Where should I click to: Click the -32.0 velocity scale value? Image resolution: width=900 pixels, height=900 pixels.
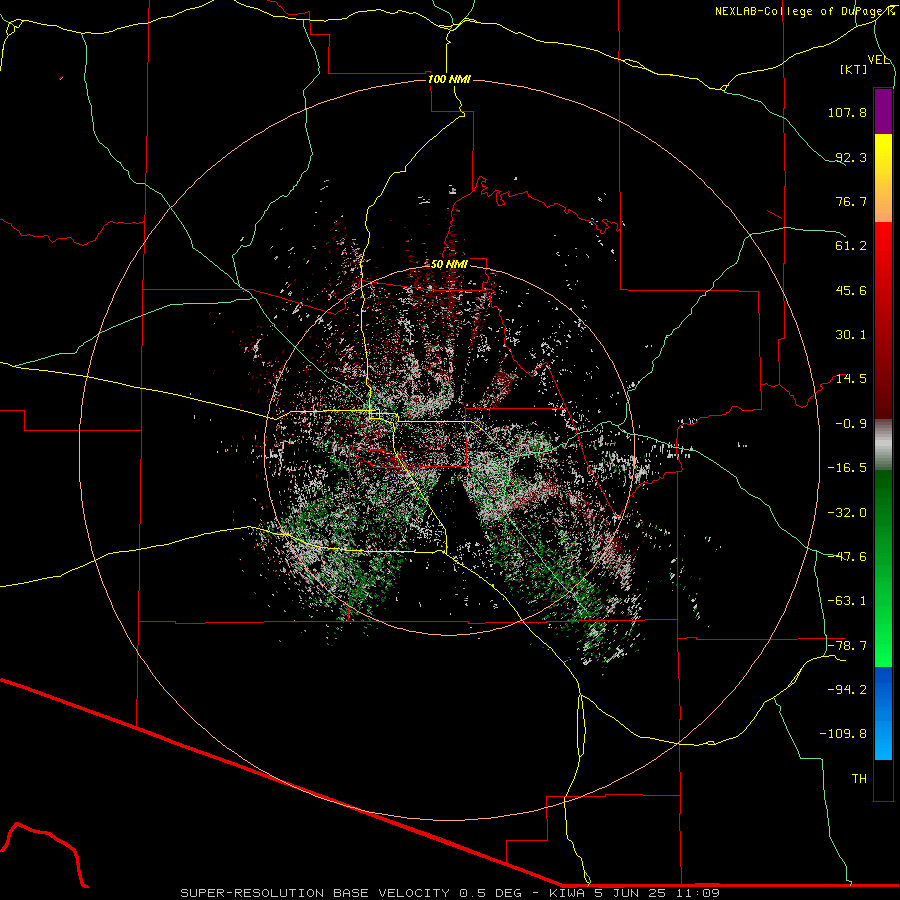coord(847,513)
